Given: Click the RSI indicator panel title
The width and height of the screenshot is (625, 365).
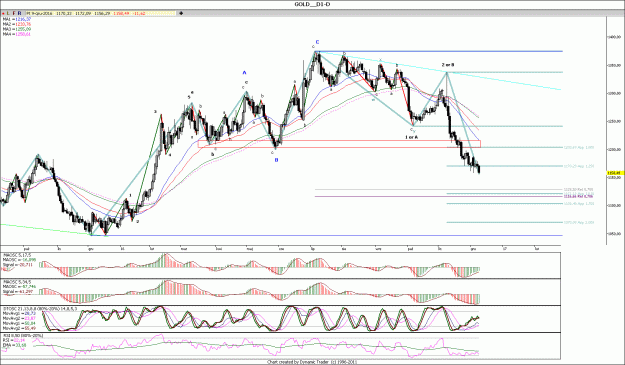Looking at the screenshot, I should coord(23,336).
